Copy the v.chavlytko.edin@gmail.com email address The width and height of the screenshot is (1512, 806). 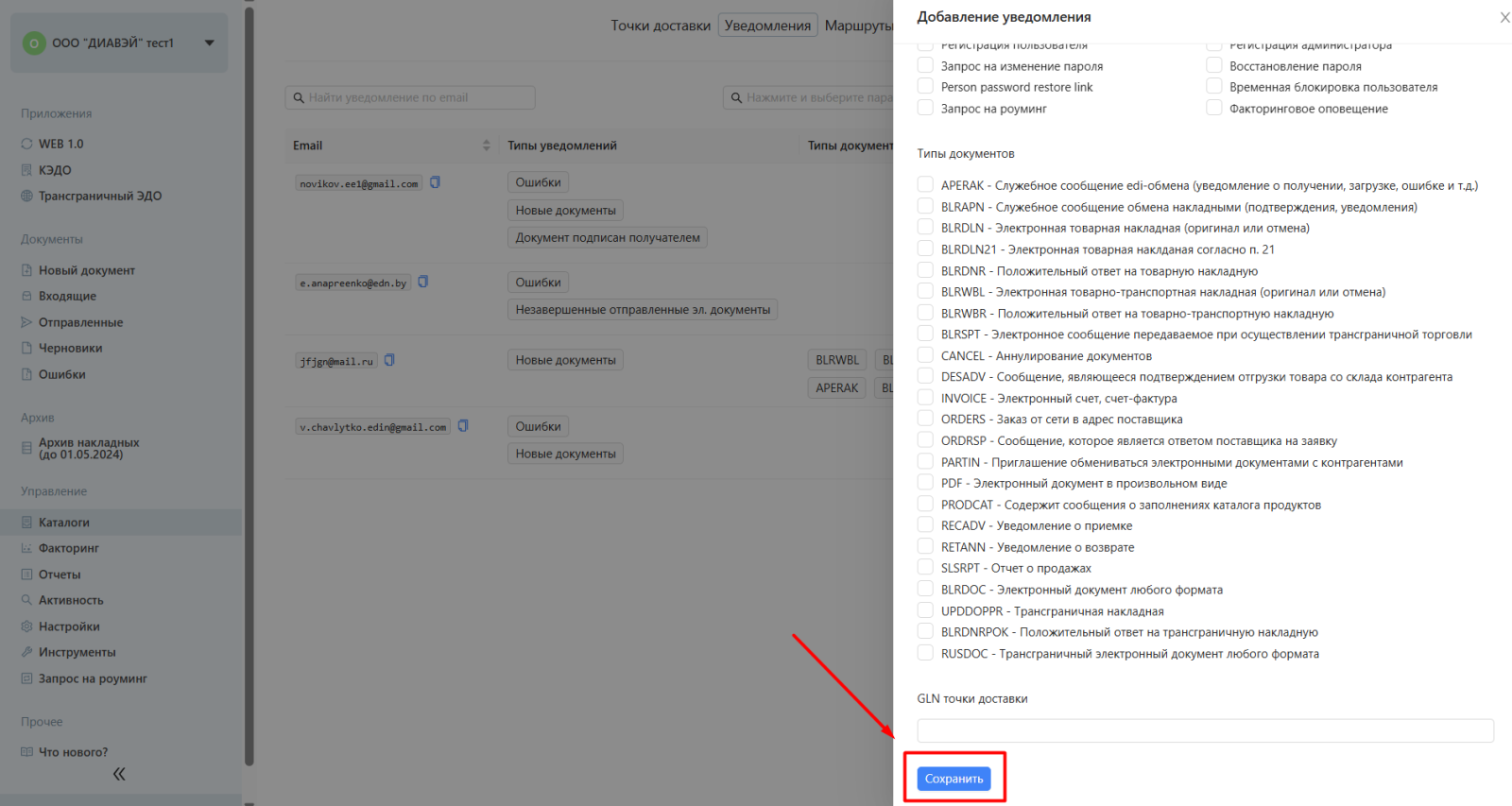[x=463, y=426]
